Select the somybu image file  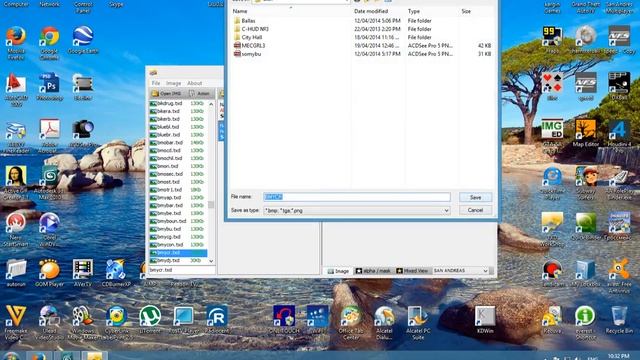coord(251,54)
